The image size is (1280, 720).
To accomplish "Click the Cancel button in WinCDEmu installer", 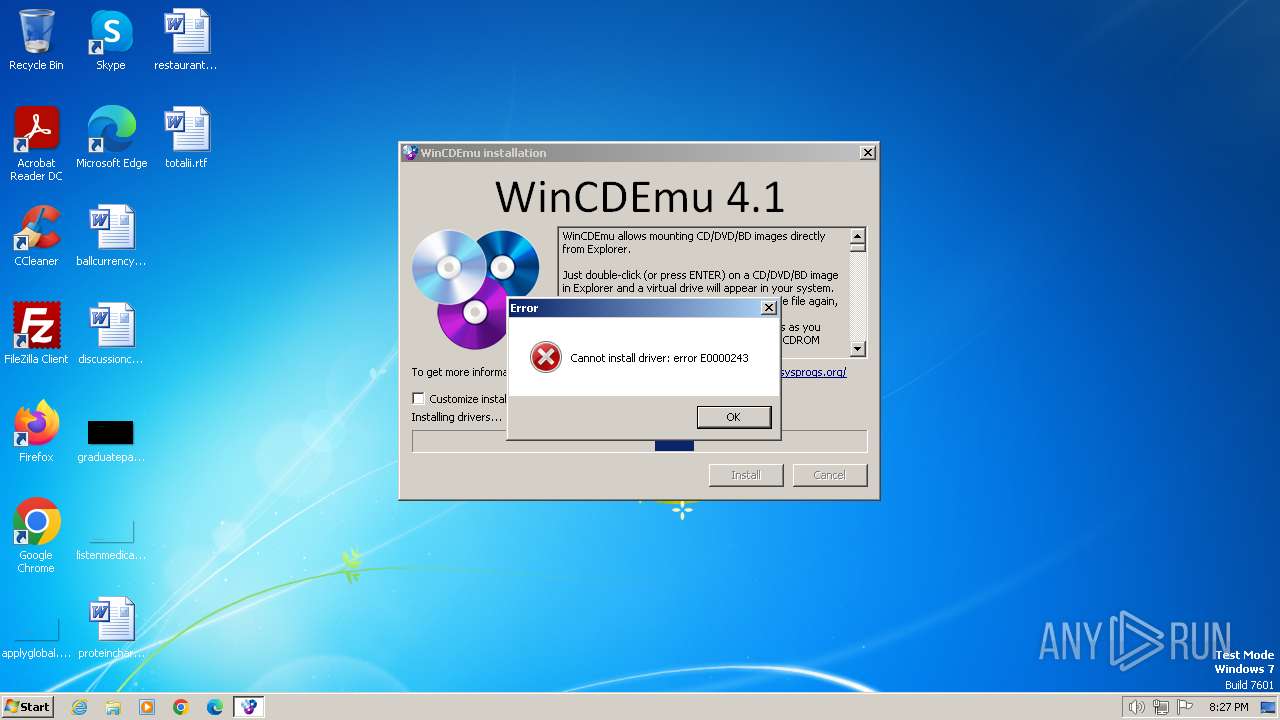I will click(x=829, y=475).
